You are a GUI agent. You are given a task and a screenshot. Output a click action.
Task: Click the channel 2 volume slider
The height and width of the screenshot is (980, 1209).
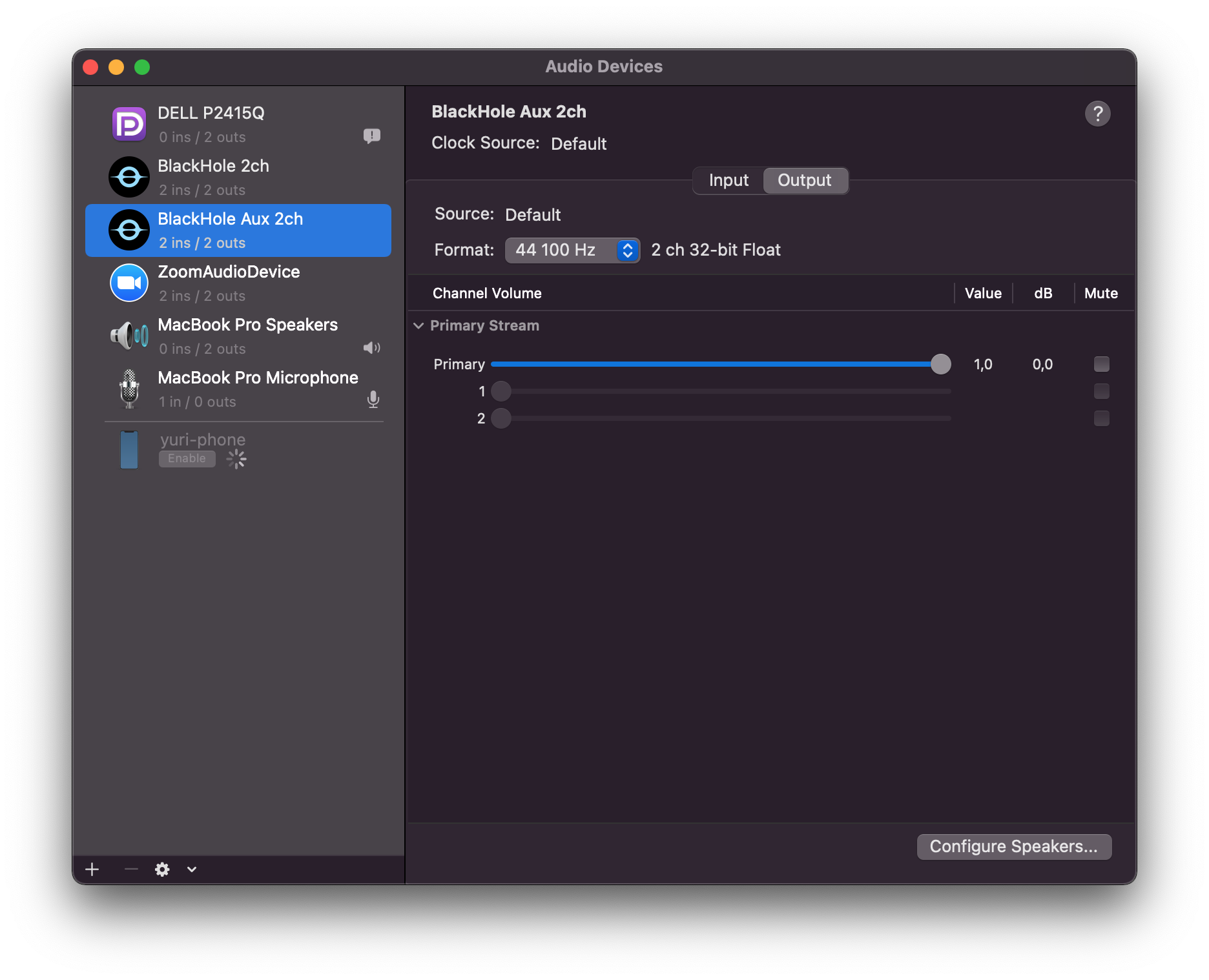(721, 418)
